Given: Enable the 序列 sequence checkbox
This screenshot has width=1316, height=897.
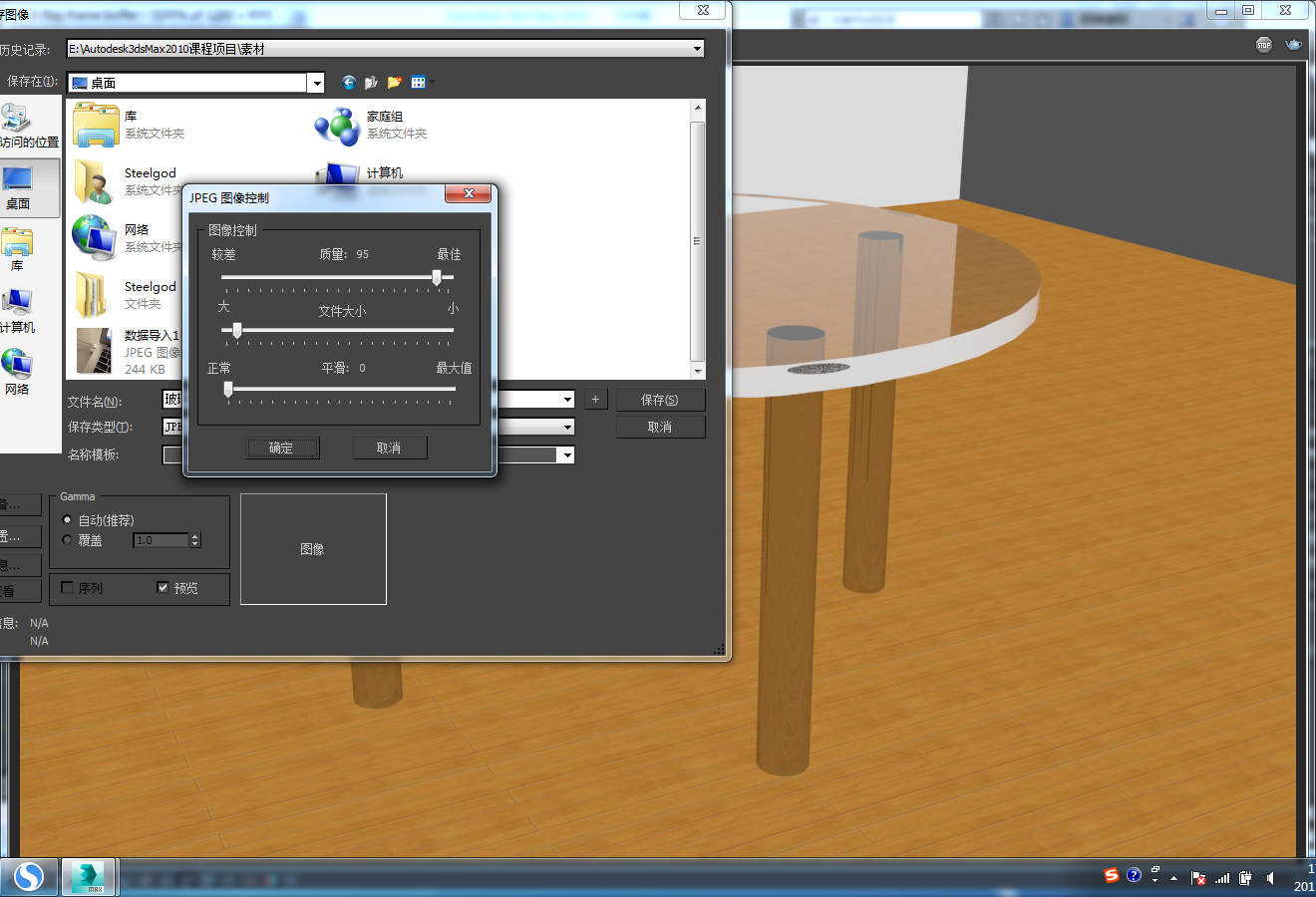Looking at the screenshot, I should [67, 588].
